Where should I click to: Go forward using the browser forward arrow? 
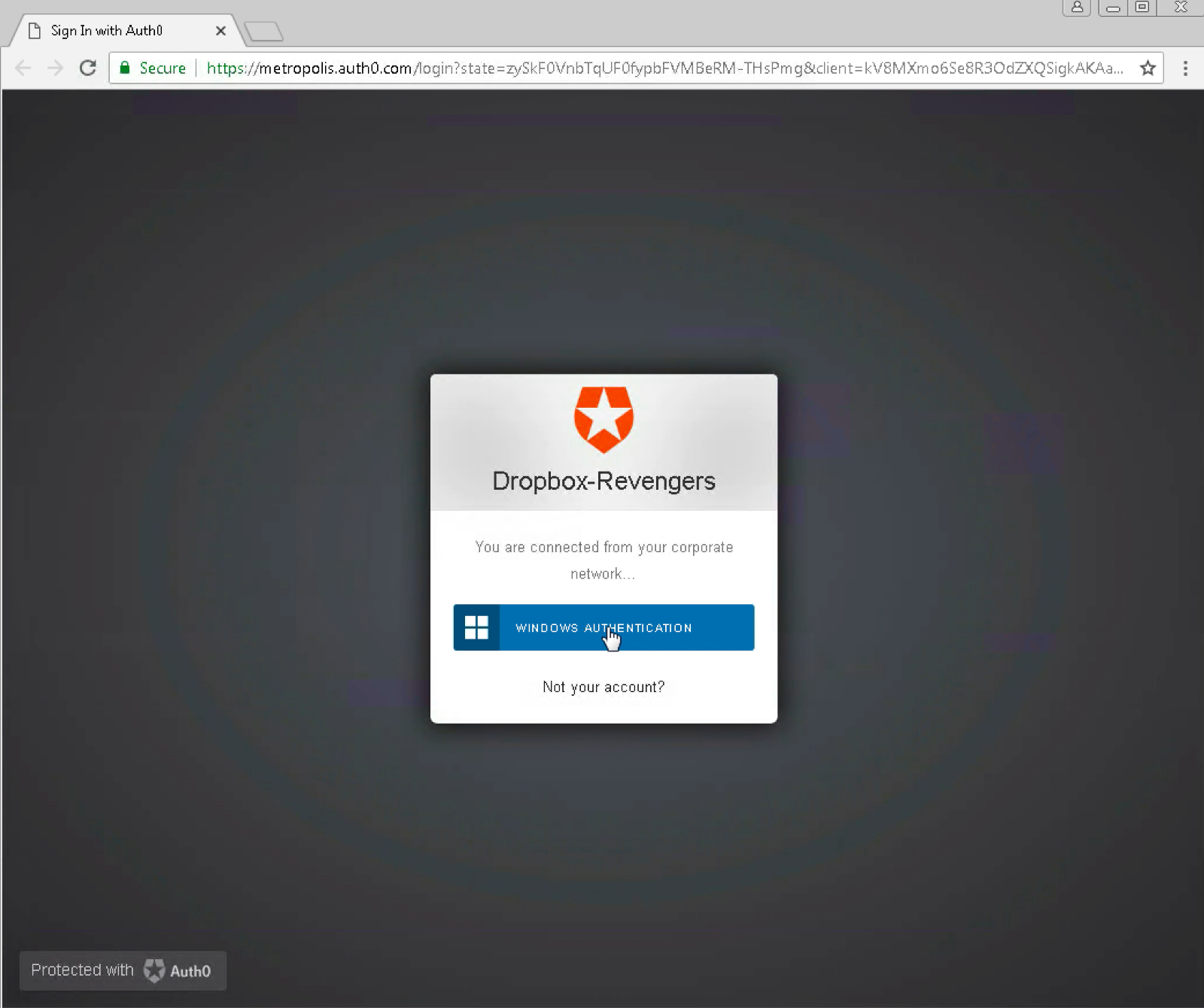[x=56, y=68]
